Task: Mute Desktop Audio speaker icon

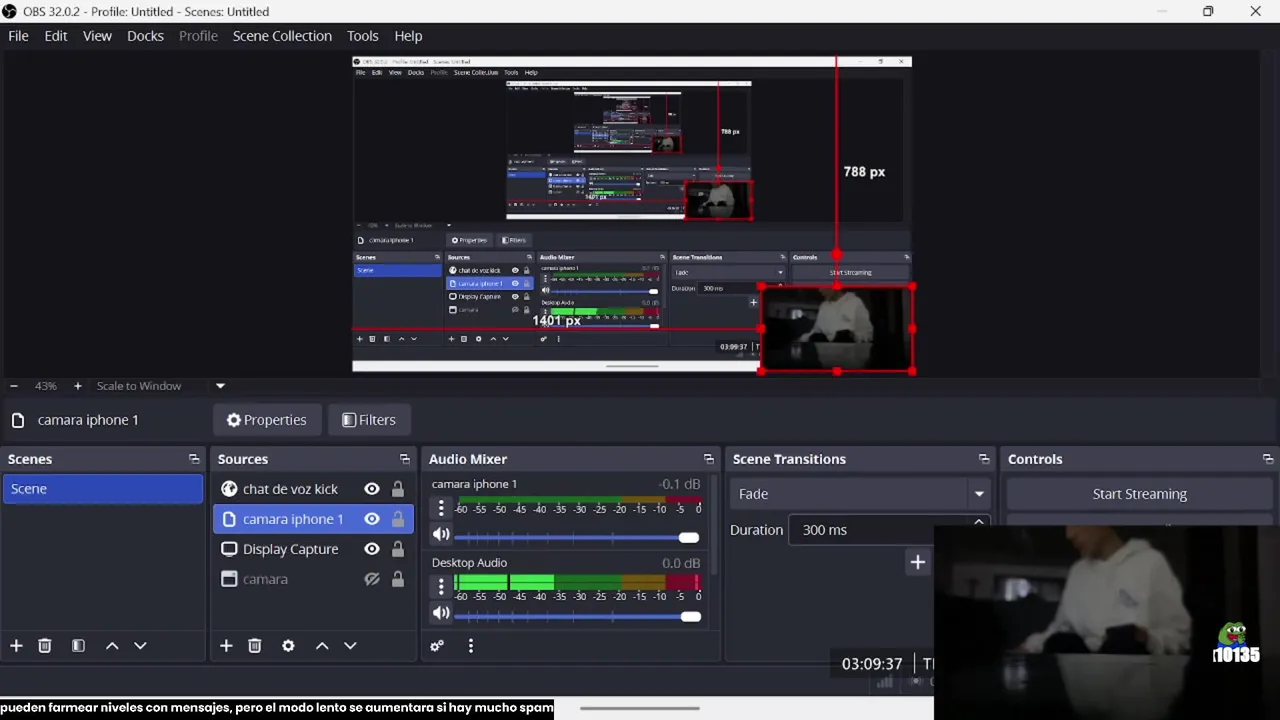Action: 441,613
